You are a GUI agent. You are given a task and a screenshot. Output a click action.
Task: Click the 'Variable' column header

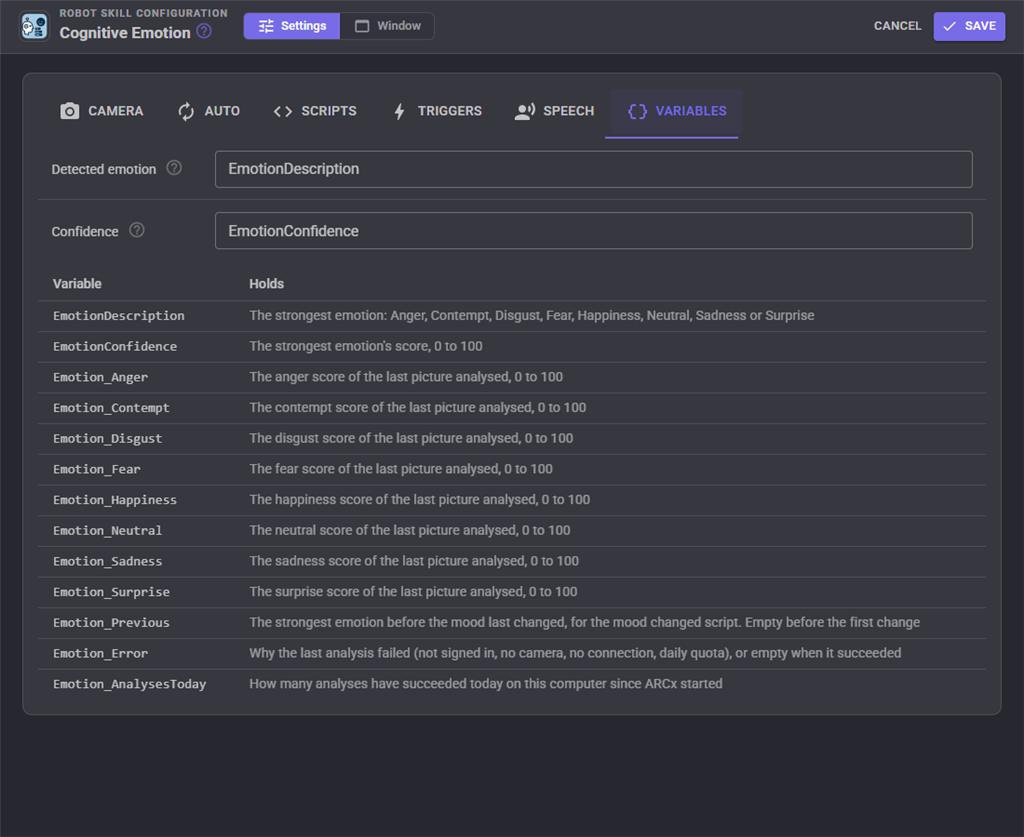77,284
